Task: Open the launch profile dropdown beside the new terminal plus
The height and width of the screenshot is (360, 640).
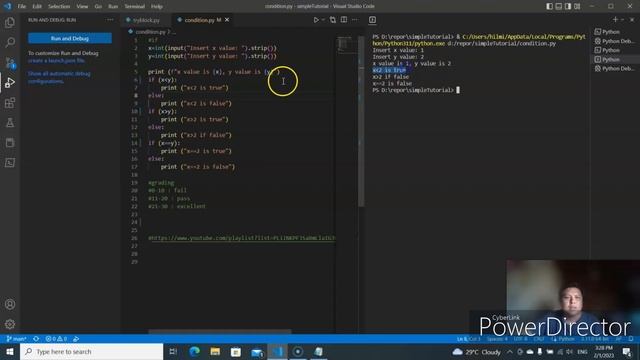Action: coord(622,20)
